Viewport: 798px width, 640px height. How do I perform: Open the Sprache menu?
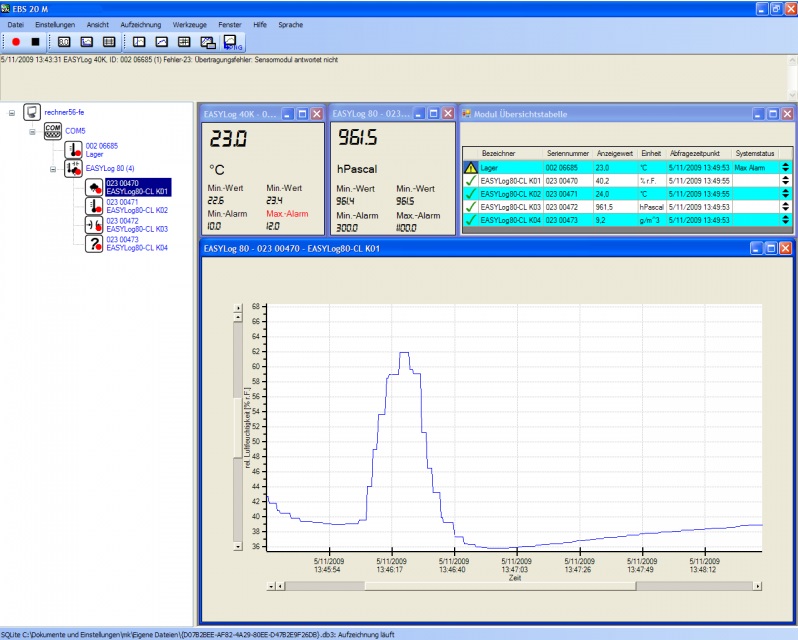291,24
